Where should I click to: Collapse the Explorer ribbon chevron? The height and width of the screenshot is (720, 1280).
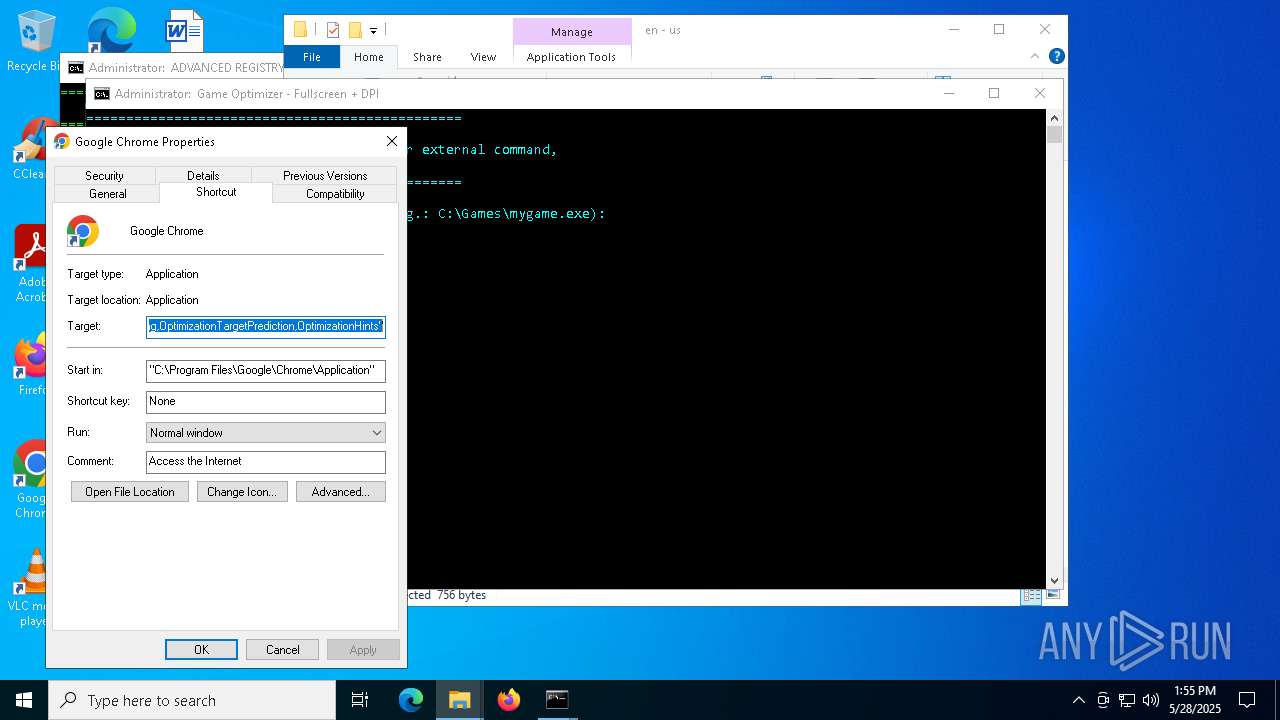pos(1037,57)
